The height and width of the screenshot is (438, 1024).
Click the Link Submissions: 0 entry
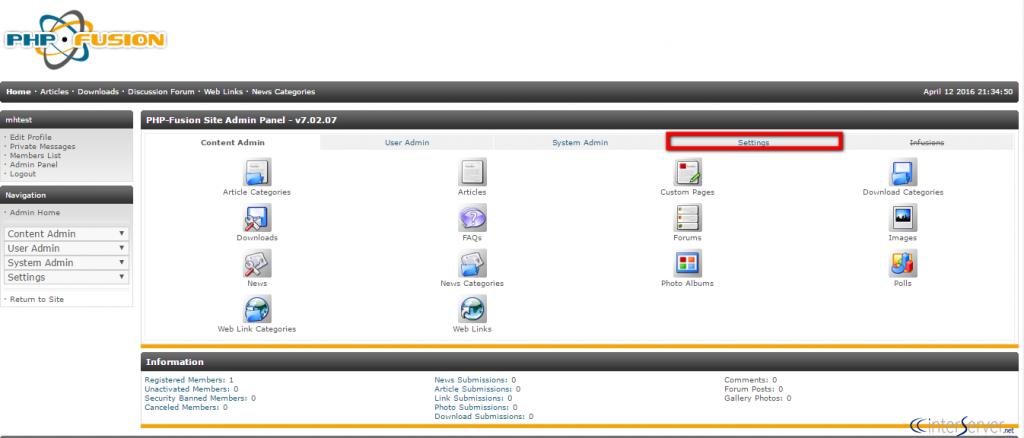pos(473,398)
